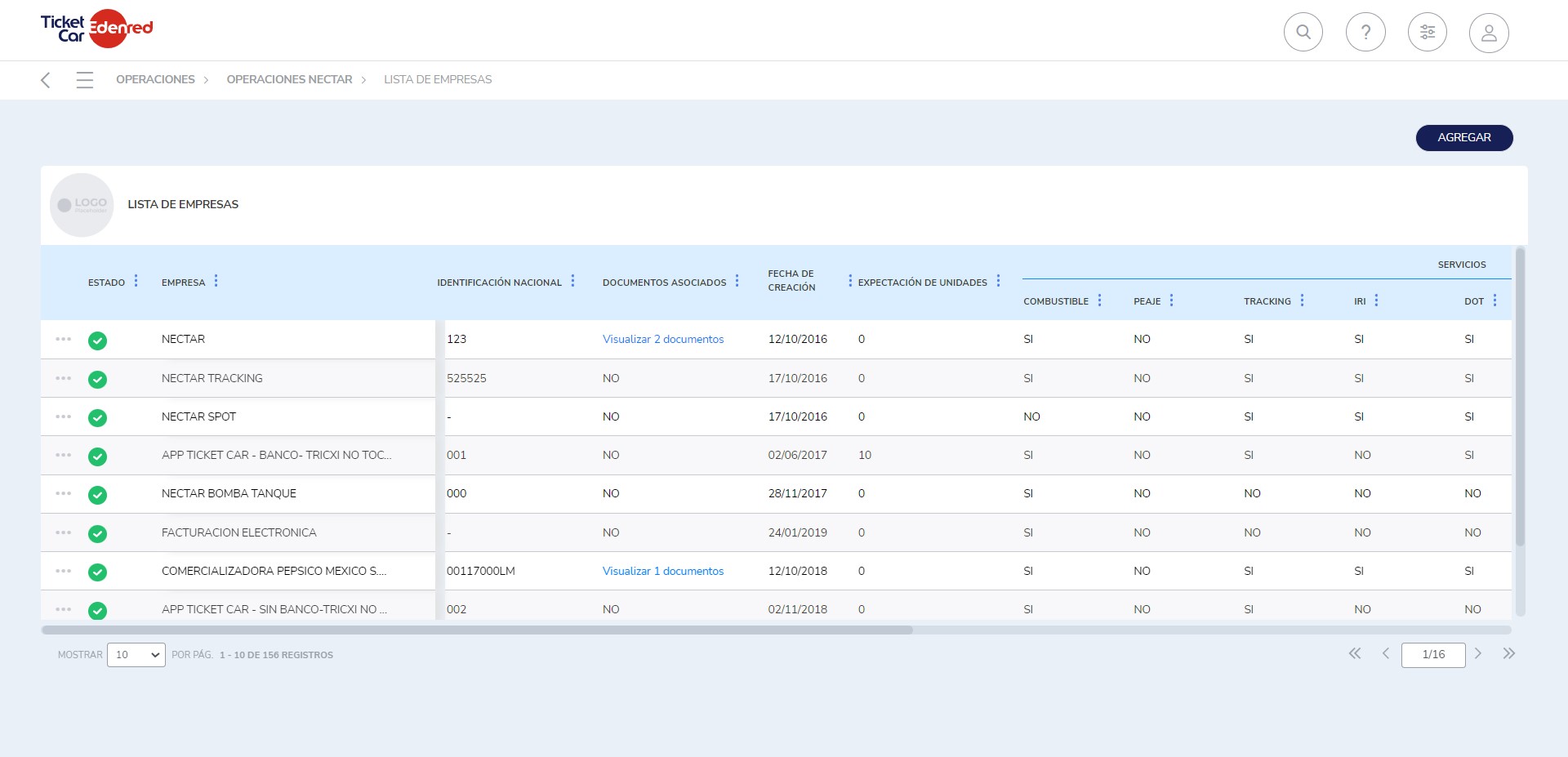The height and width of the screenshot is (757, 1568).
Task: Navigate to OPERACIONES breadcrumb
Action: 155,80
